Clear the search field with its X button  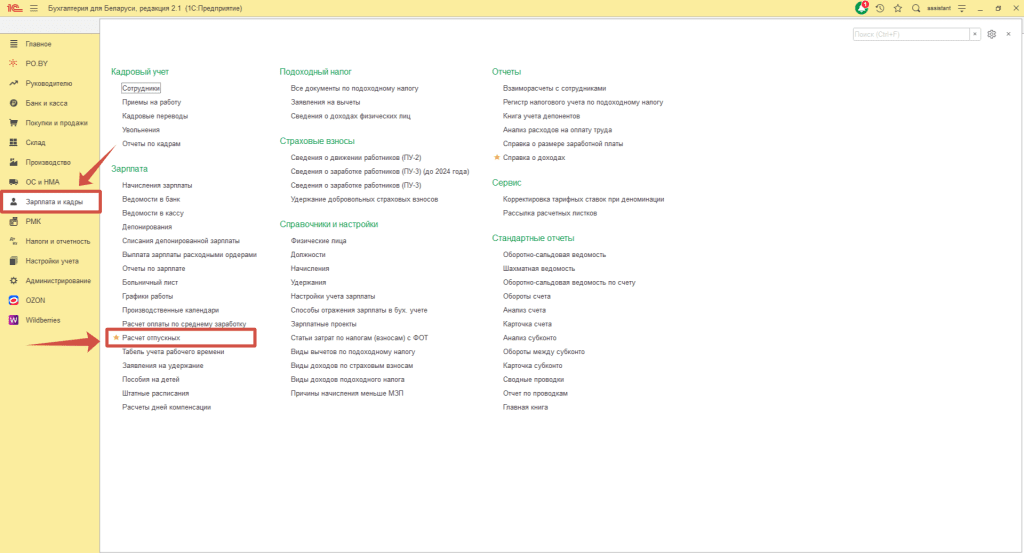click(975, 34)
